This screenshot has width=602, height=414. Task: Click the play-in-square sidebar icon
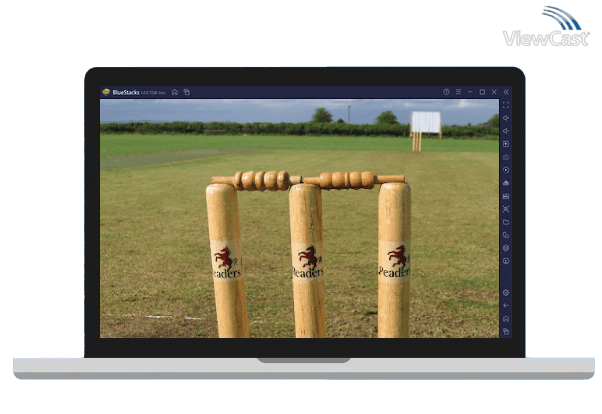coord(506,144)
